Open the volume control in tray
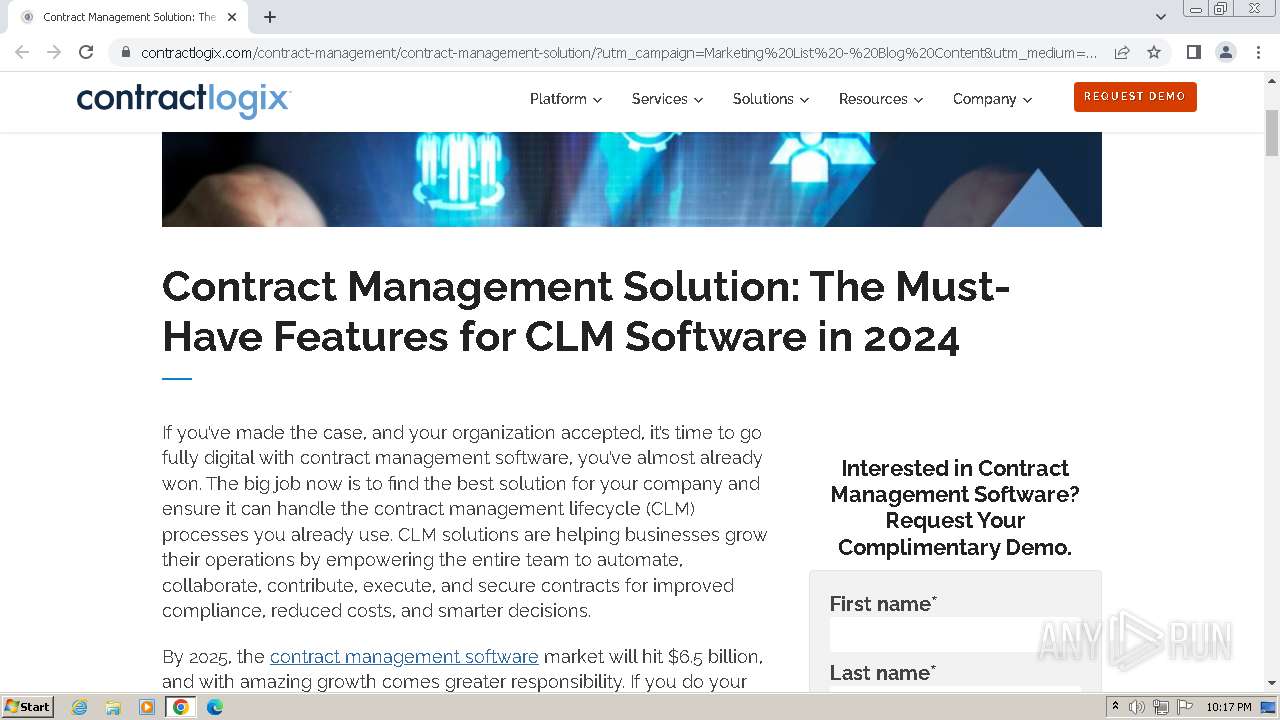The width and height of the screenshot is (1280, 720). (x=1137, y=707)
